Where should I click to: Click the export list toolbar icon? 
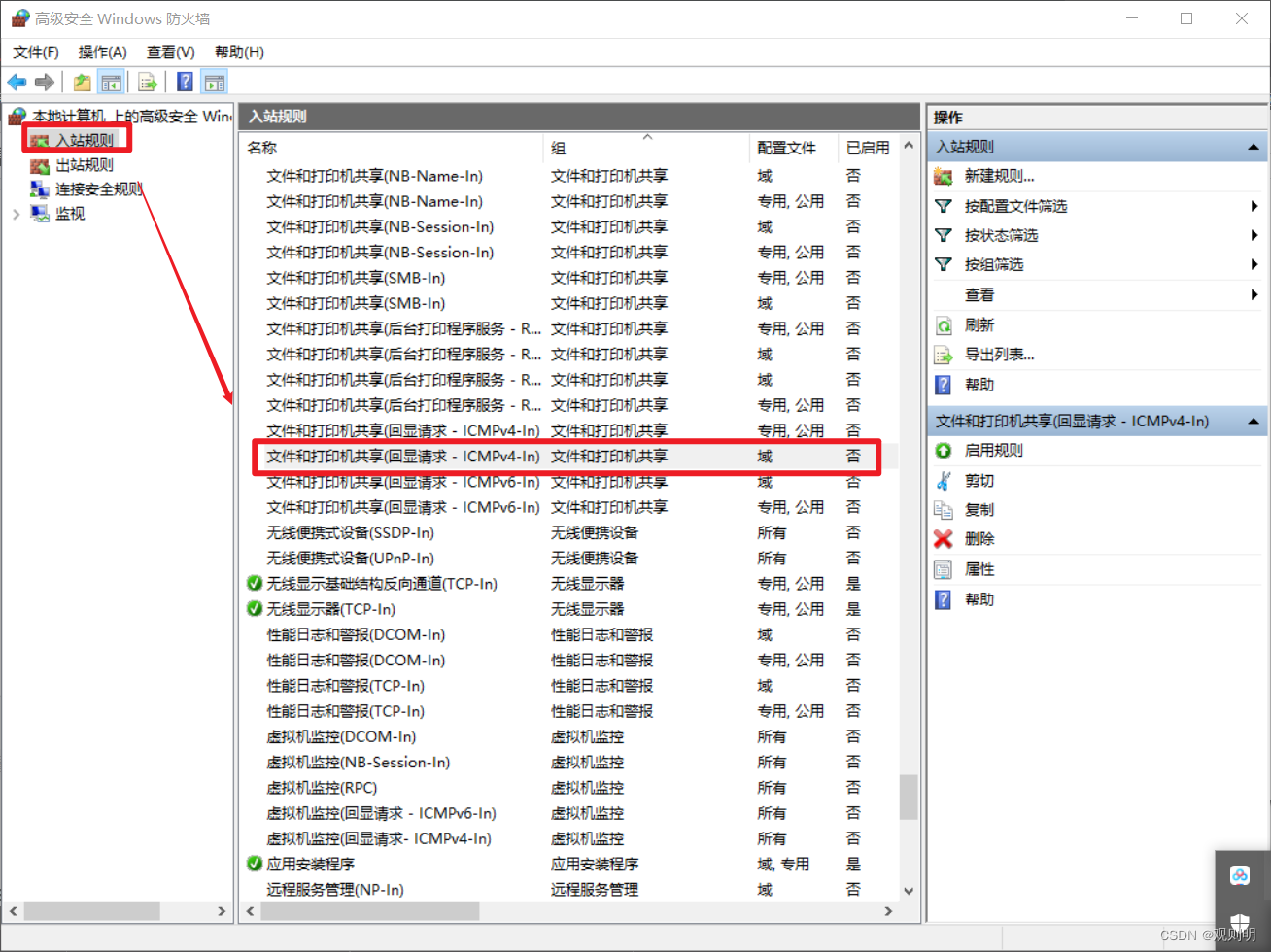click(148, 83)
